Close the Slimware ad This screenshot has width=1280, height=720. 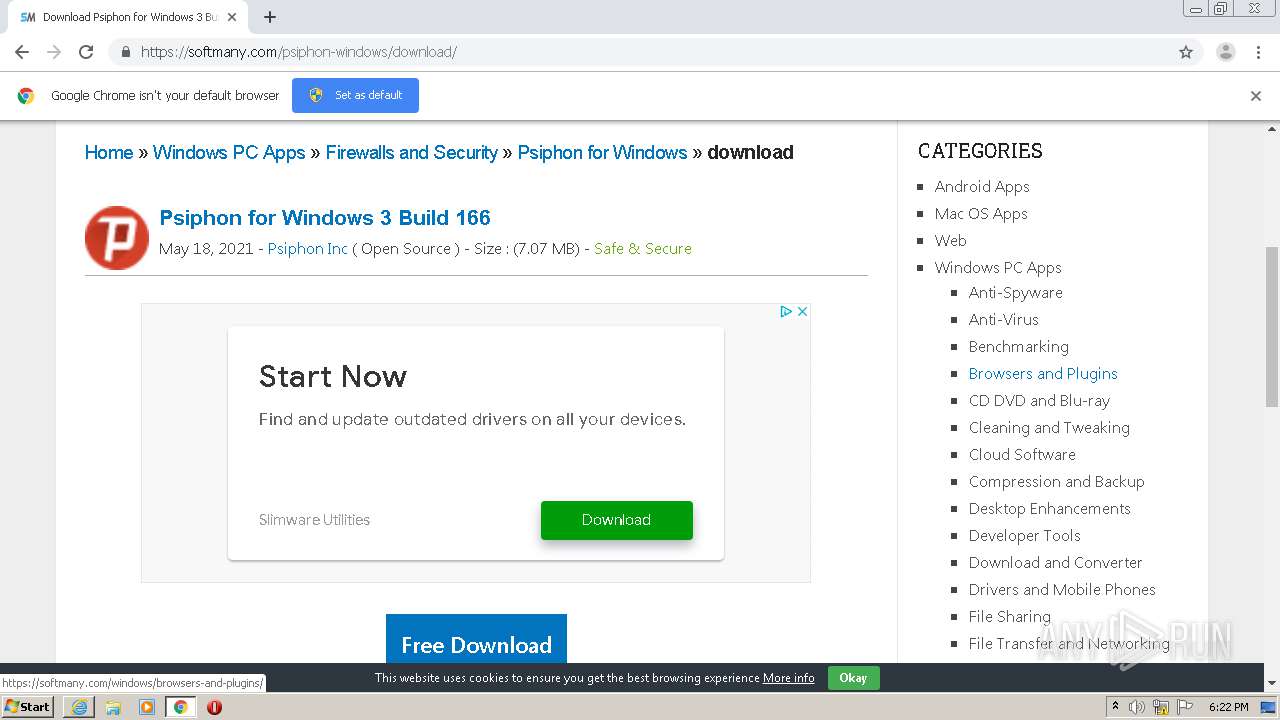click(x=802, y=312)
